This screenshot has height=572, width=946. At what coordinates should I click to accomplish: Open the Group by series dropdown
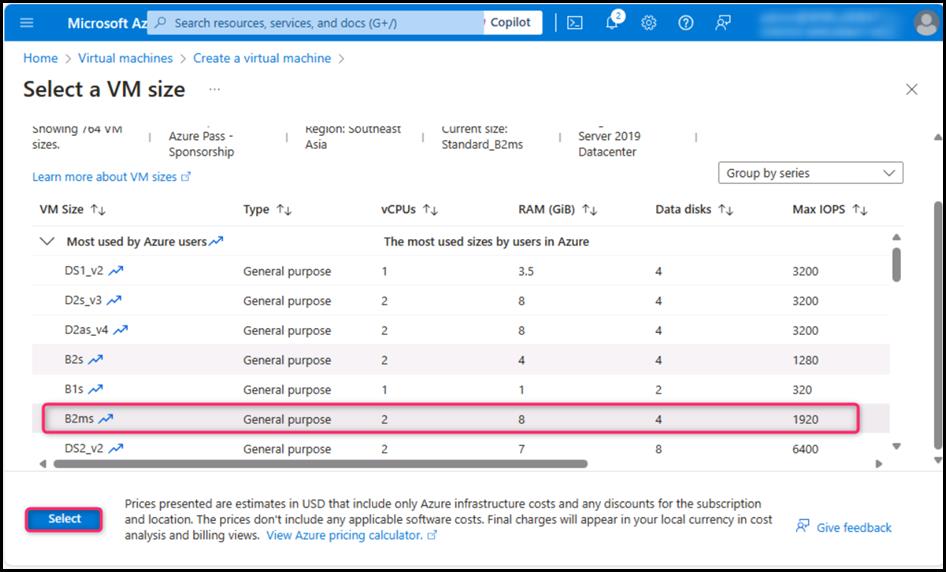tap(810, 173)
